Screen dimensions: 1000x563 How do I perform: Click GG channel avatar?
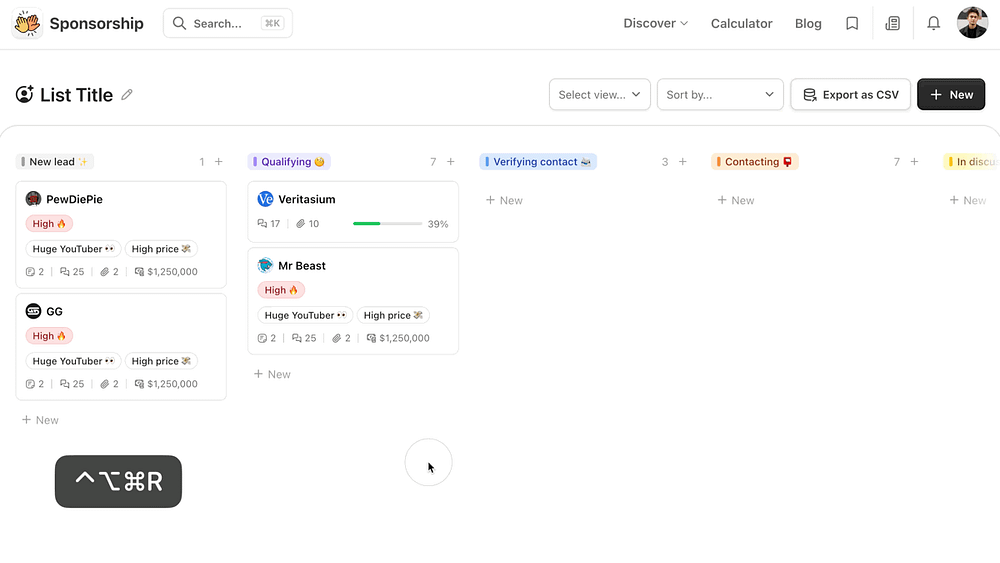pyautogui.click(x=33, y=311)
